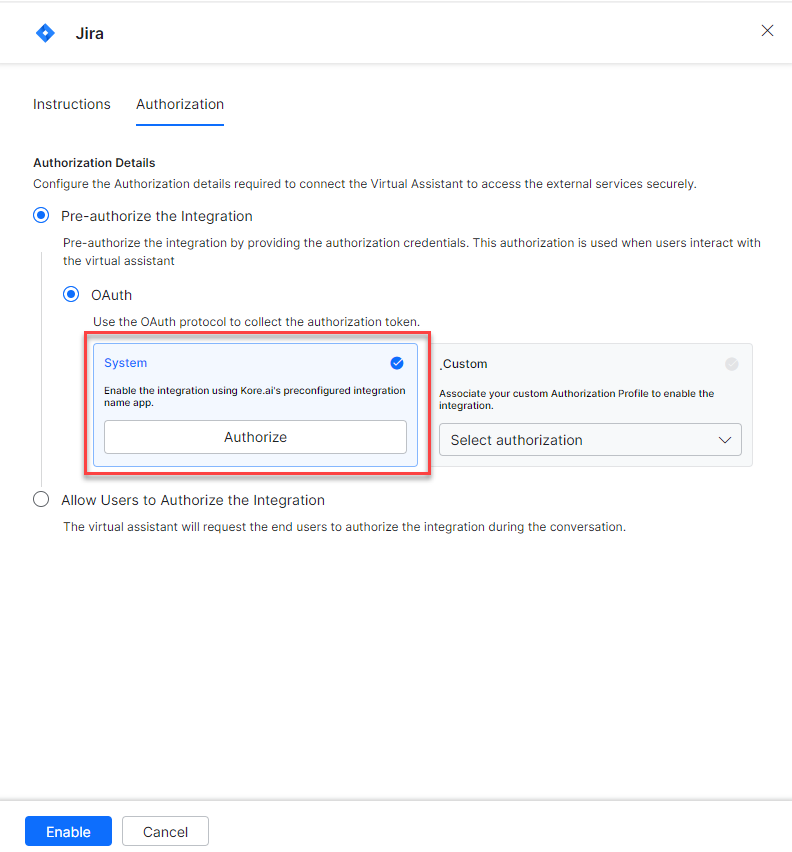Open the Select authorization dropdown
792x852 pixels.
(590, 440)
